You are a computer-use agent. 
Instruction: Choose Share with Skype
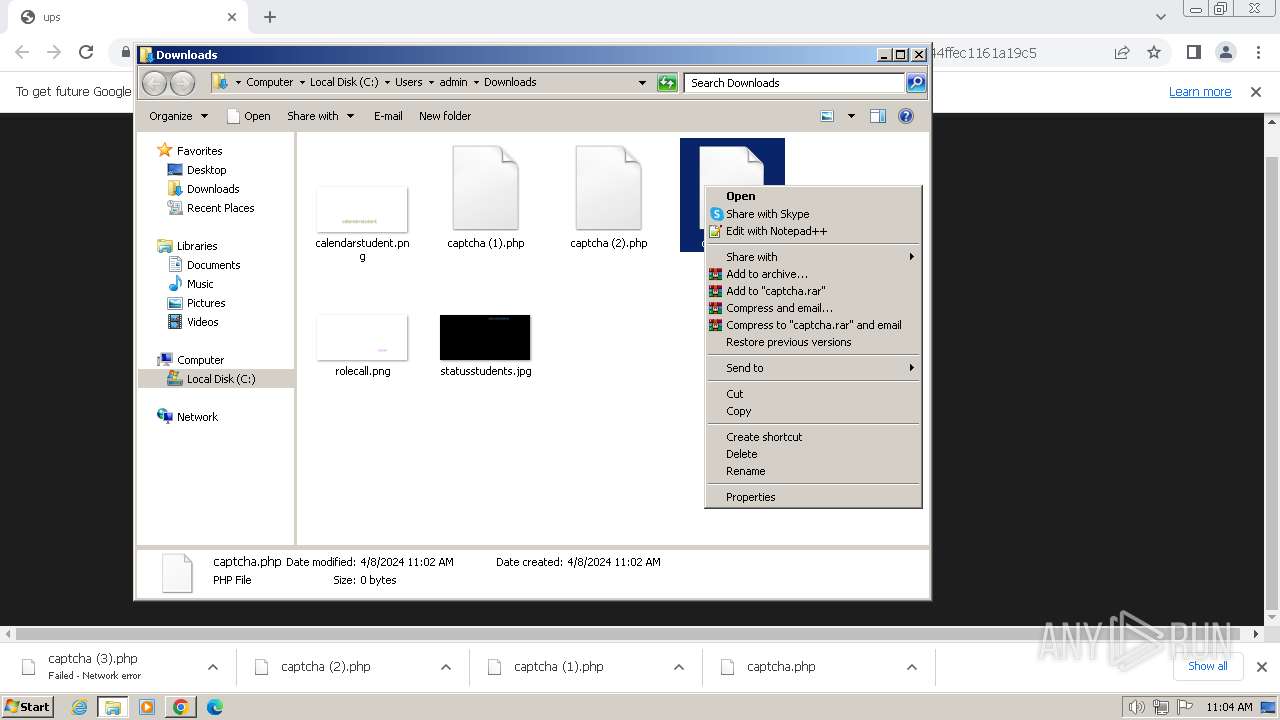(x=813, y=214)
